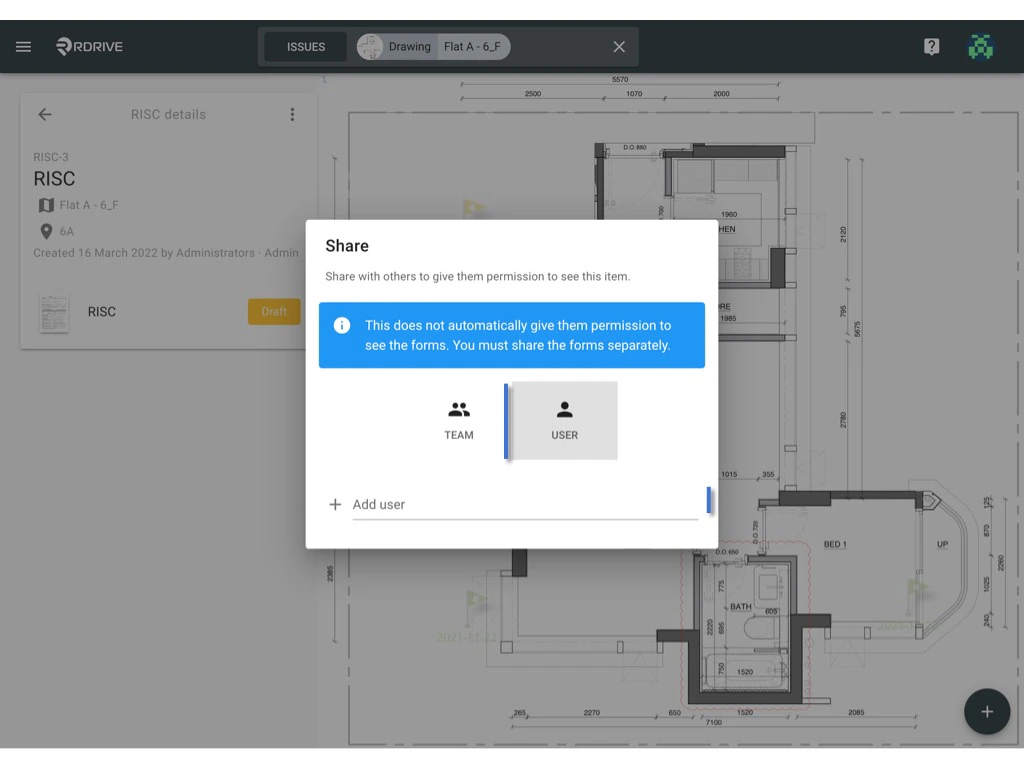The width and height of the screenshot is (1024, 768).
Task: Select the USER sharing option
Action: (564, 419)
